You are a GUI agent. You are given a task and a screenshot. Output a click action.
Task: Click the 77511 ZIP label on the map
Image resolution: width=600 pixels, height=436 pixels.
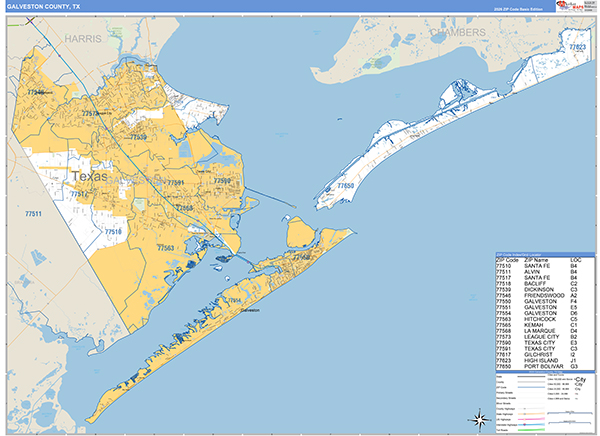click(x=33, y=214)
